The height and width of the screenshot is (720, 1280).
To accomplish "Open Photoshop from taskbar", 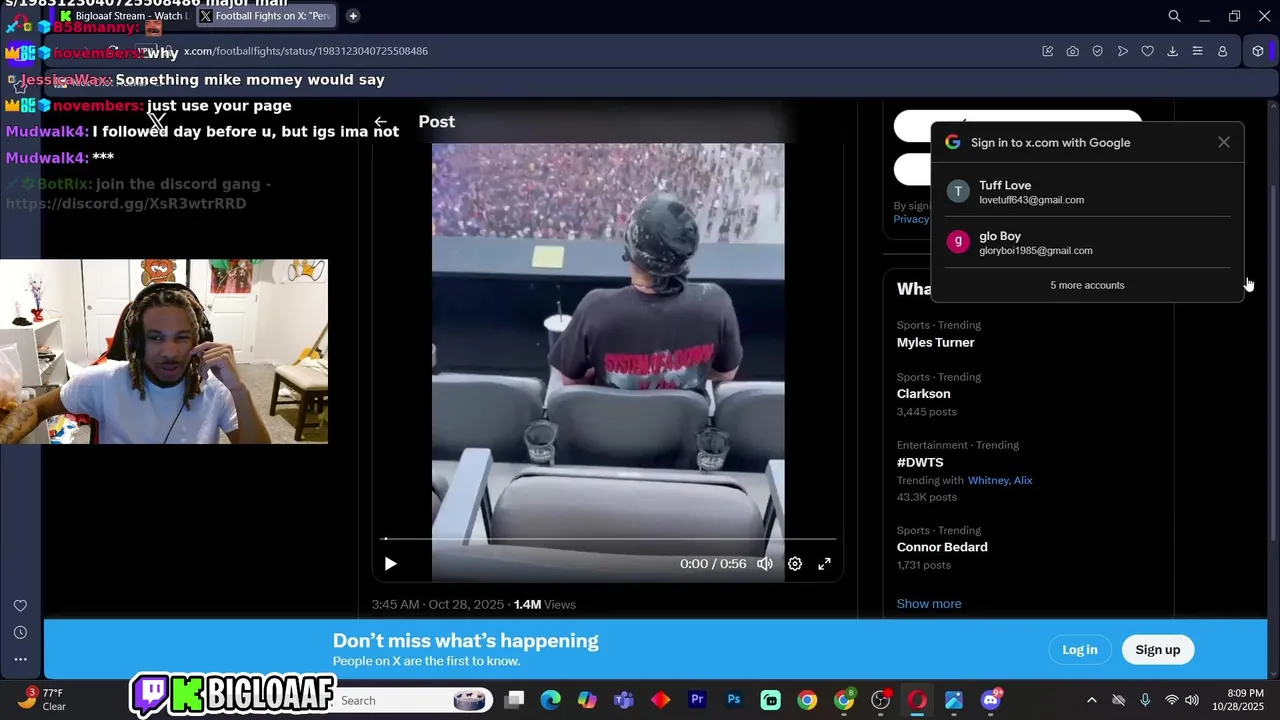I will coord(734,700).
